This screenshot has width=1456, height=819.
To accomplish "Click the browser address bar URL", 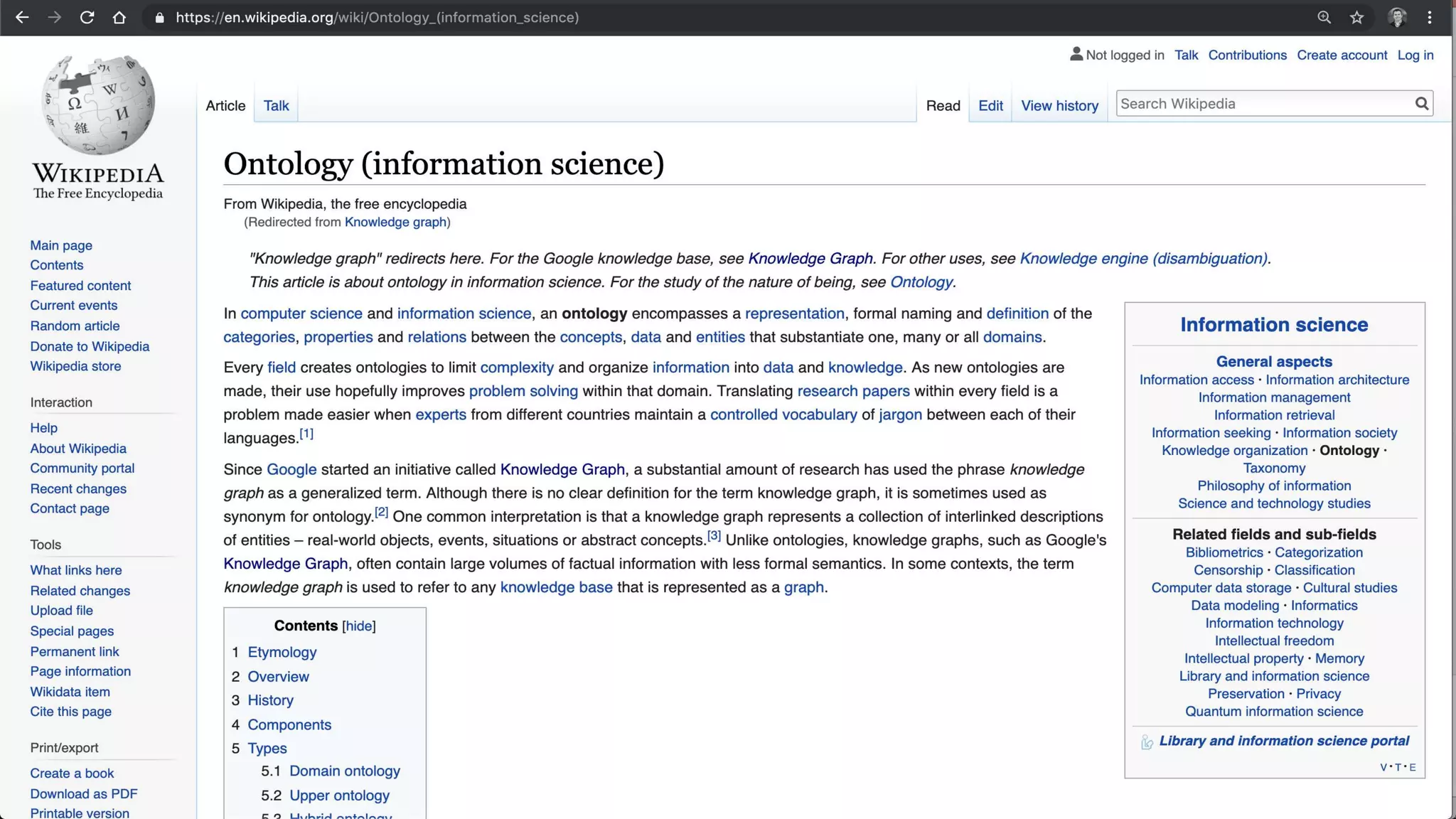I will pyautogui.click(x=377, y=17).
